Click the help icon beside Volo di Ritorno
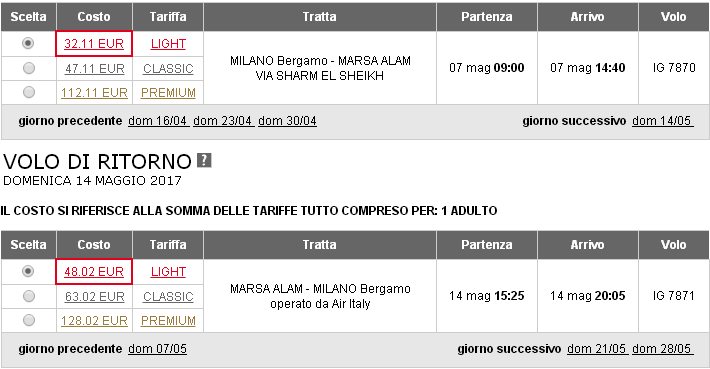This screenshot has width=710, height=369. 204,160
